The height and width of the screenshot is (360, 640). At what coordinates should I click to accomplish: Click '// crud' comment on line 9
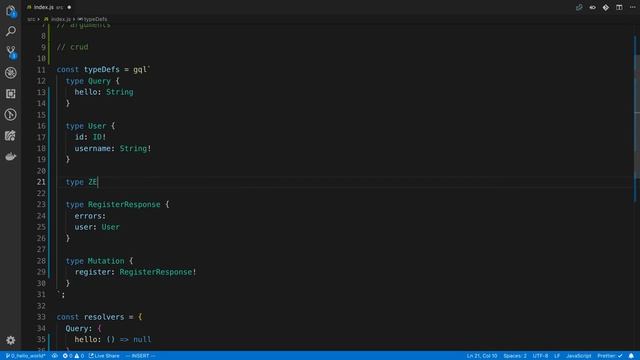pos(72,47)
